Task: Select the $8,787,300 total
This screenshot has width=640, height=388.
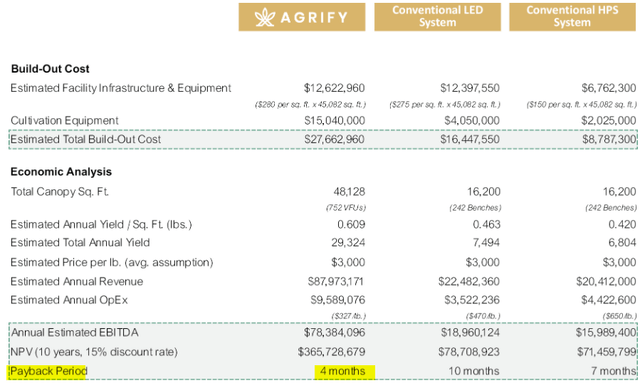Action: [609, 140]
